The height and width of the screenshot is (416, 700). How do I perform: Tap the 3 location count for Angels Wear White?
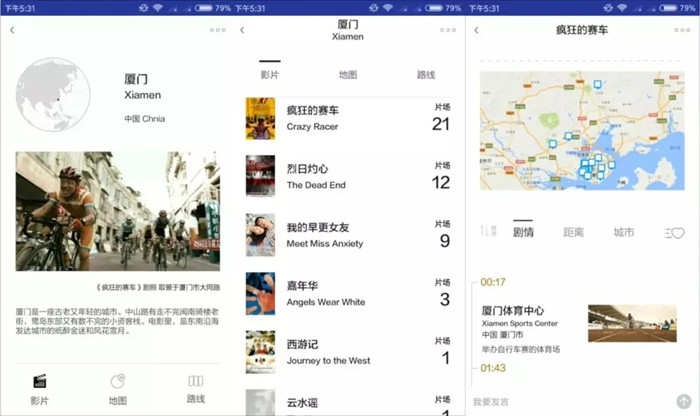(x=445, y=300)
